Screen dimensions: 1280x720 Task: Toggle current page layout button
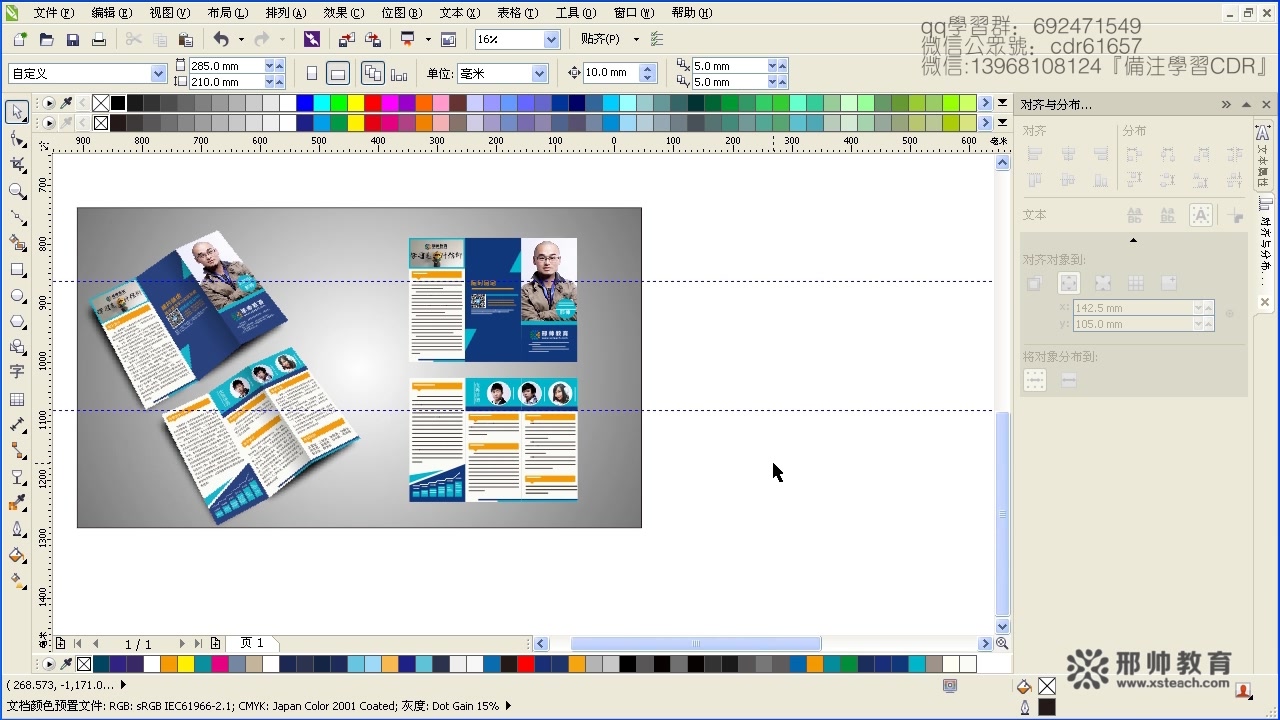[399, 73]
